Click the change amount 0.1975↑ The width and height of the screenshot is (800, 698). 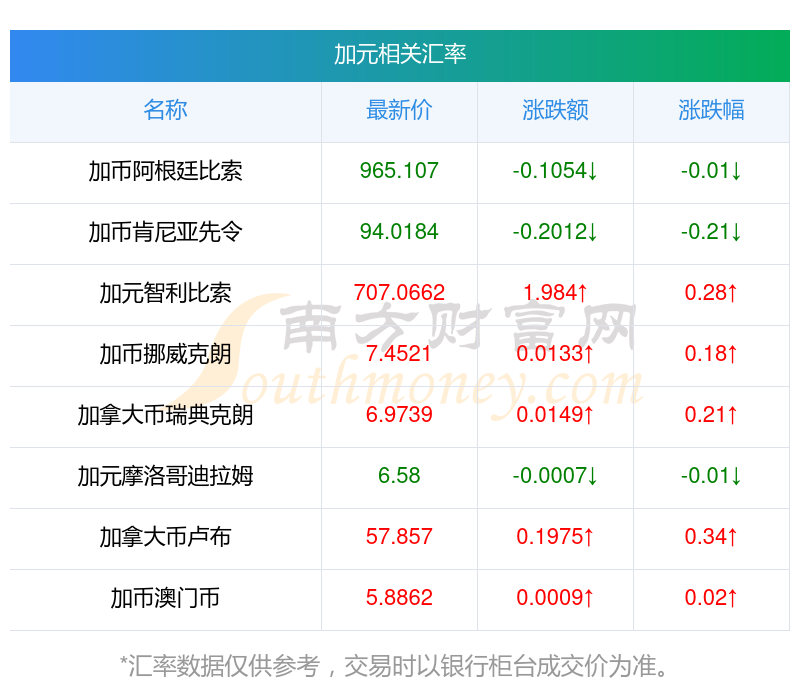[x=555, y=537]
